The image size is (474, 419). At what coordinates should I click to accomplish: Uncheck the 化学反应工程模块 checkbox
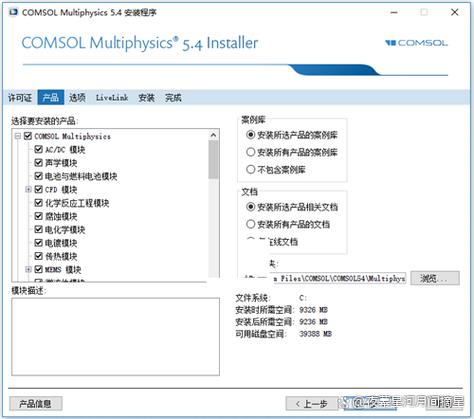click(x=39, y=203)
